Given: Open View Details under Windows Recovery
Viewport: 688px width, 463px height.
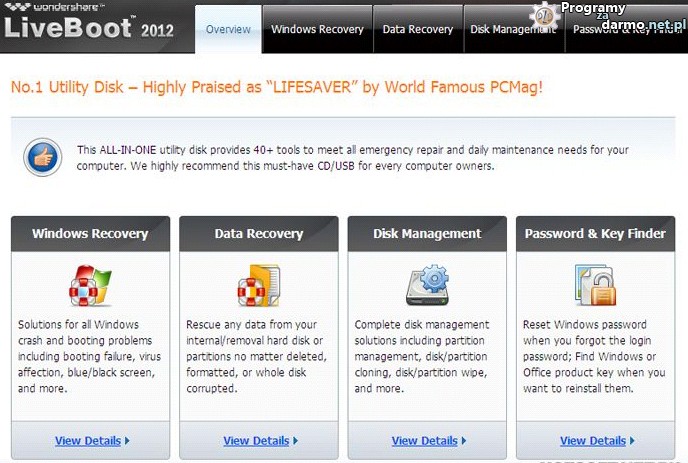Looking at the screenshot, I should (x=90, y=441).
